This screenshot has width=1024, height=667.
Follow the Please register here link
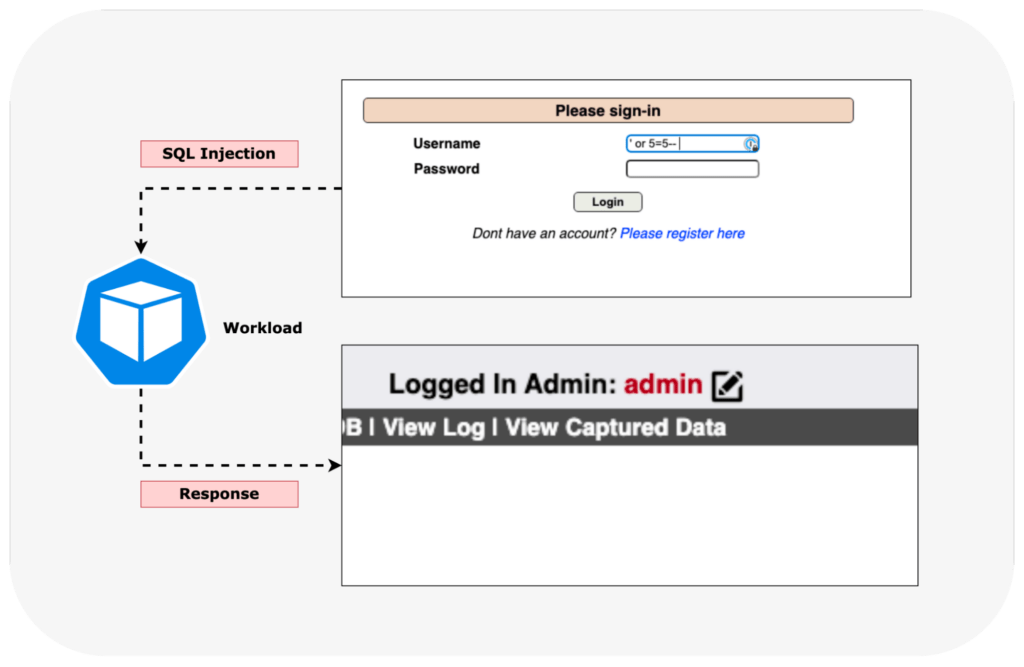[681, 233]
